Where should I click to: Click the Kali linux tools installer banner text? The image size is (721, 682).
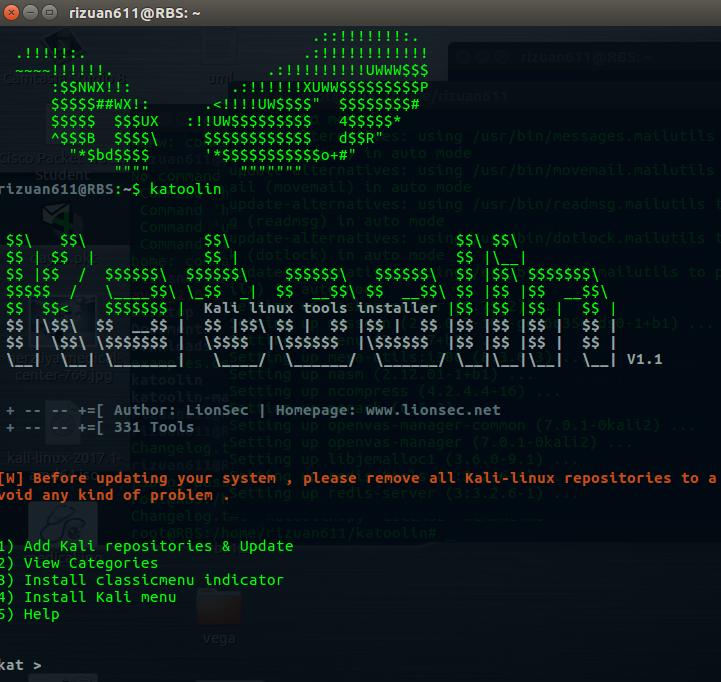(x=320, y=308)
